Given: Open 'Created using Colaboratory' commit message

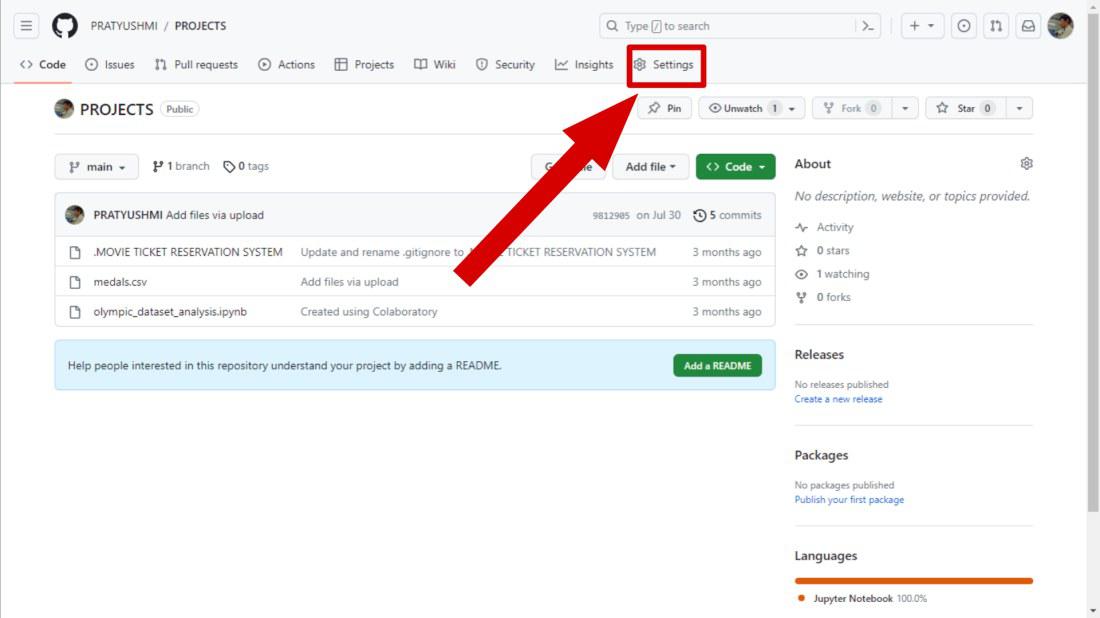Looking at the screenshot, I should coord(369,311).
